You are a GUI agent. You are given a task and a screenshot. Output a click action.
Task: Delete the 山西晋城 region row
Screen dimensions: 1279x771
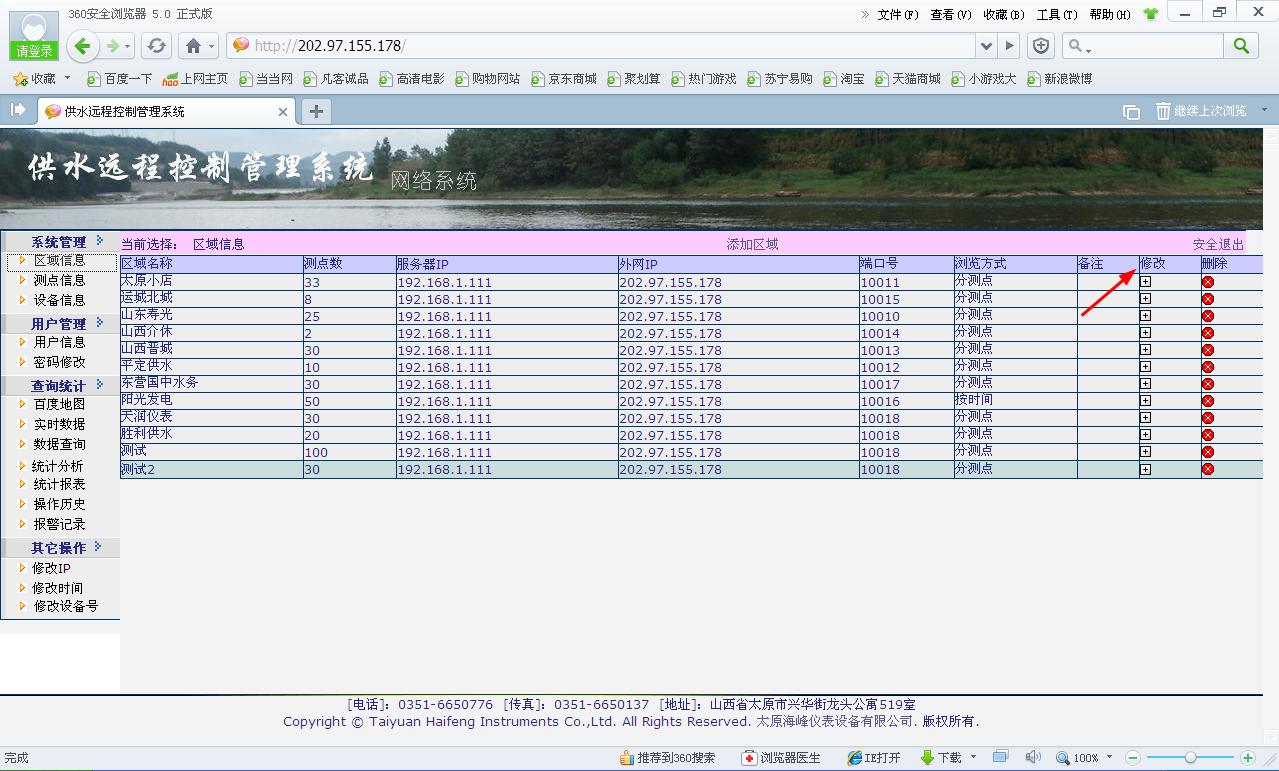1207,350
